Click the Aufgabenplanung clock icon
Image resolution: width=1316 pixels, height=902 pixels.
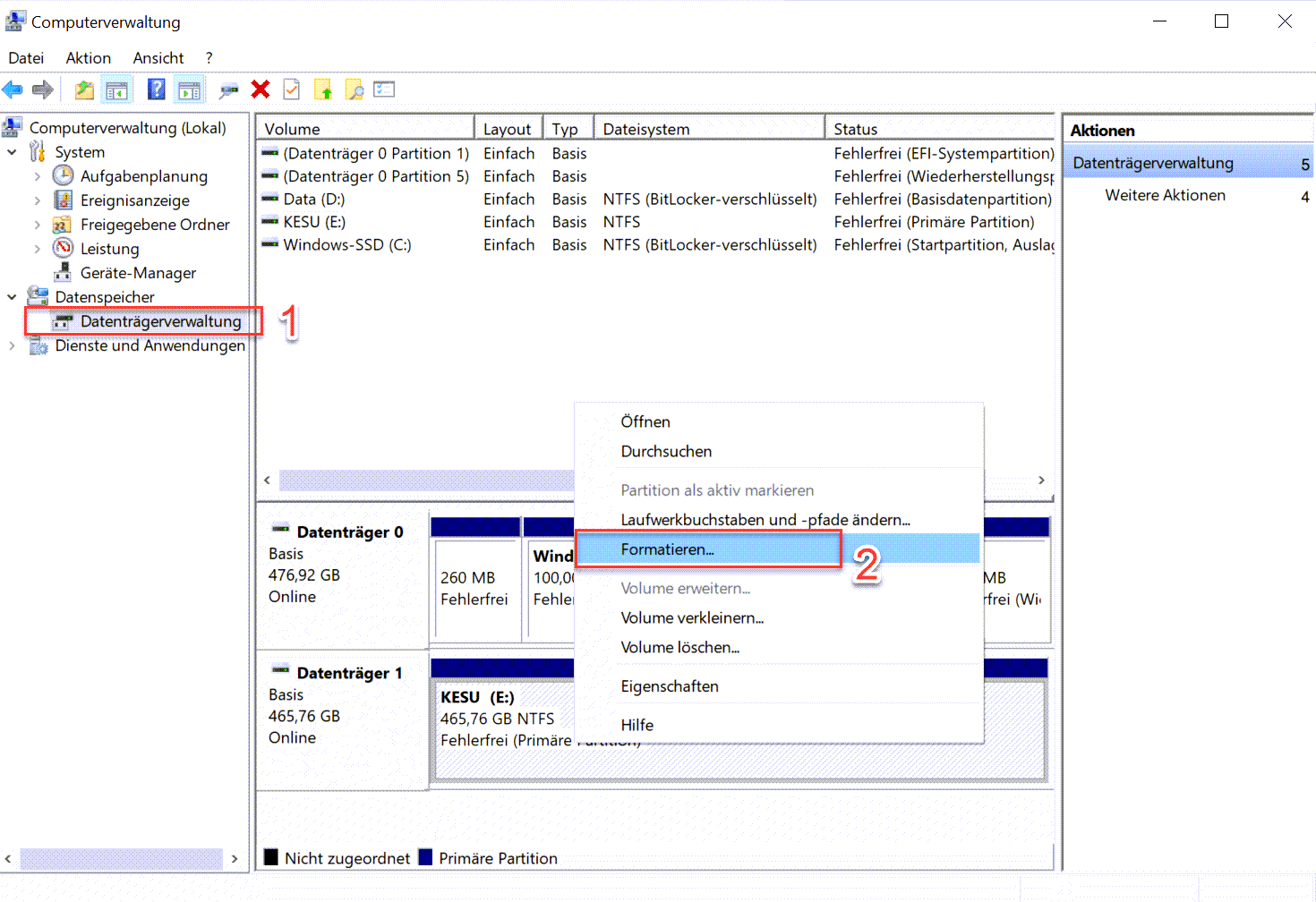pos(63,175)
